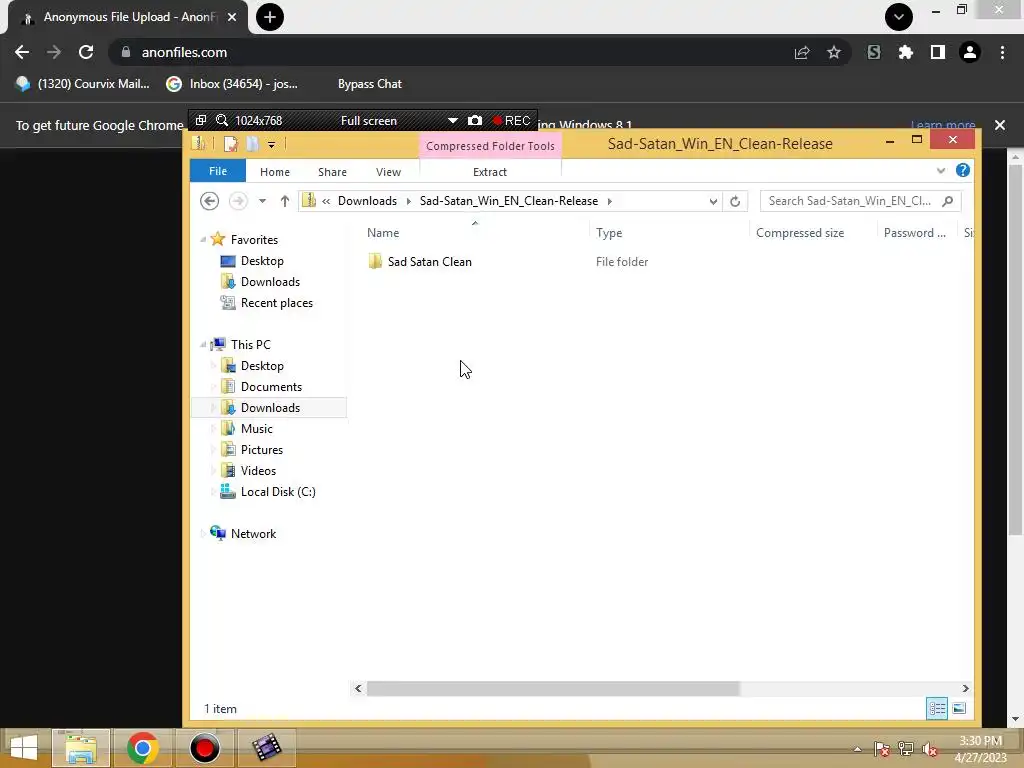Open the Extract ribbon tab
The image size is (1024, 768).
(490, 172)
